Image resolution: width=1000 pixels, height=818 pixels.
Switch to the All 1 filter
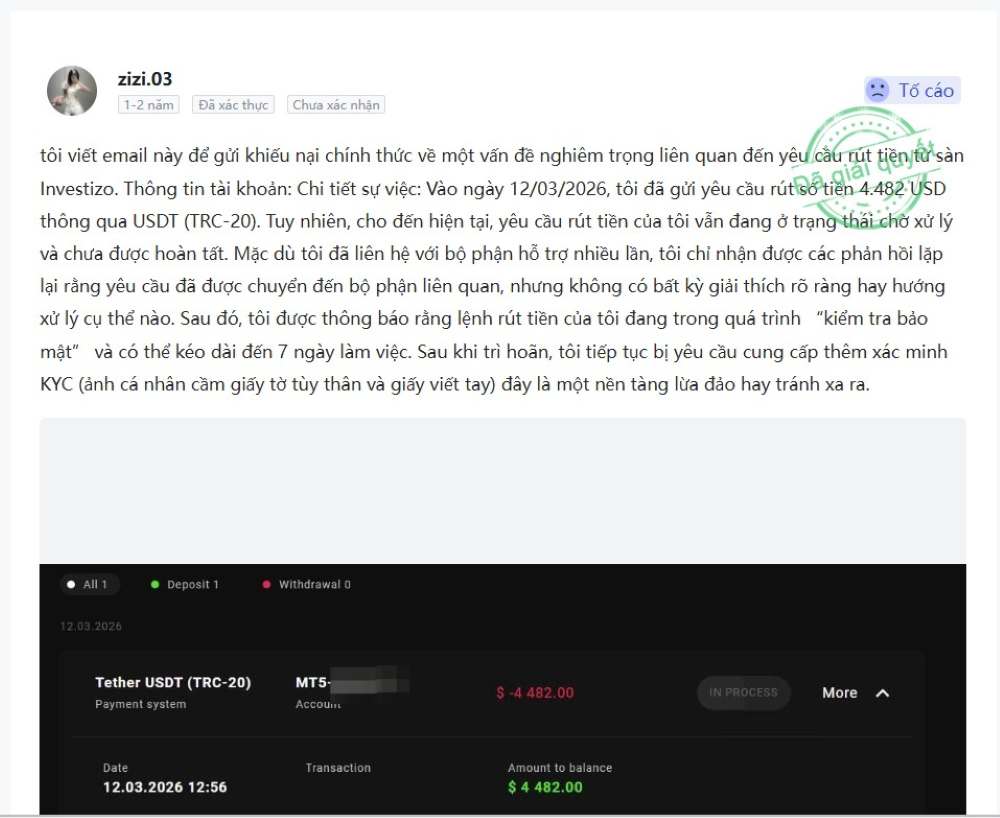89,584
